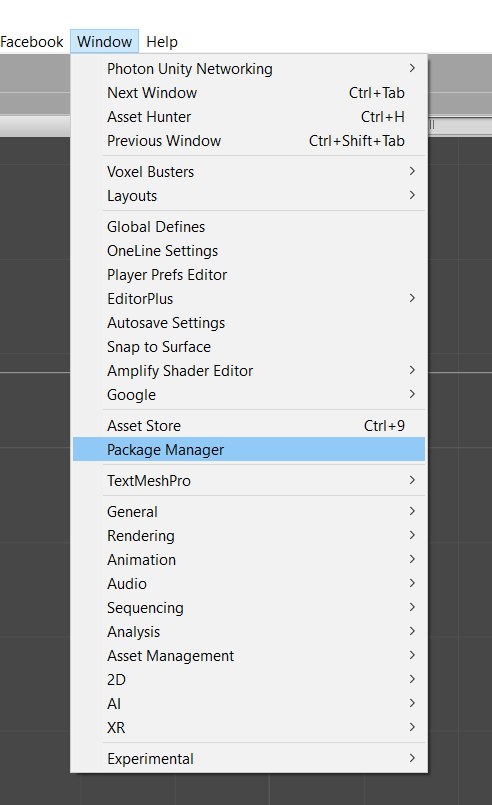The width and height of the screenshot is (492, 805).
Task: Select Previous Window entry
Action: [x=249, y=141]
